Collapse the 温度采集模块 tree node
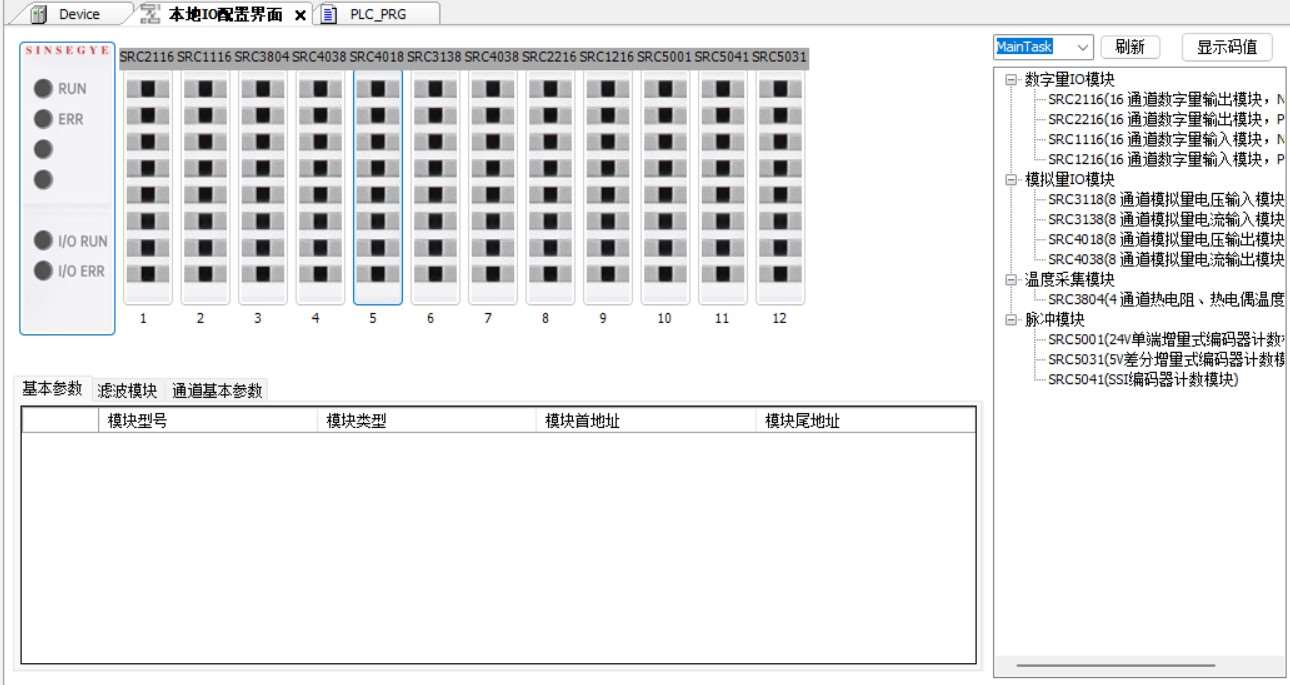Screen dimensions: 1290x685 [x=1011, y=280]
